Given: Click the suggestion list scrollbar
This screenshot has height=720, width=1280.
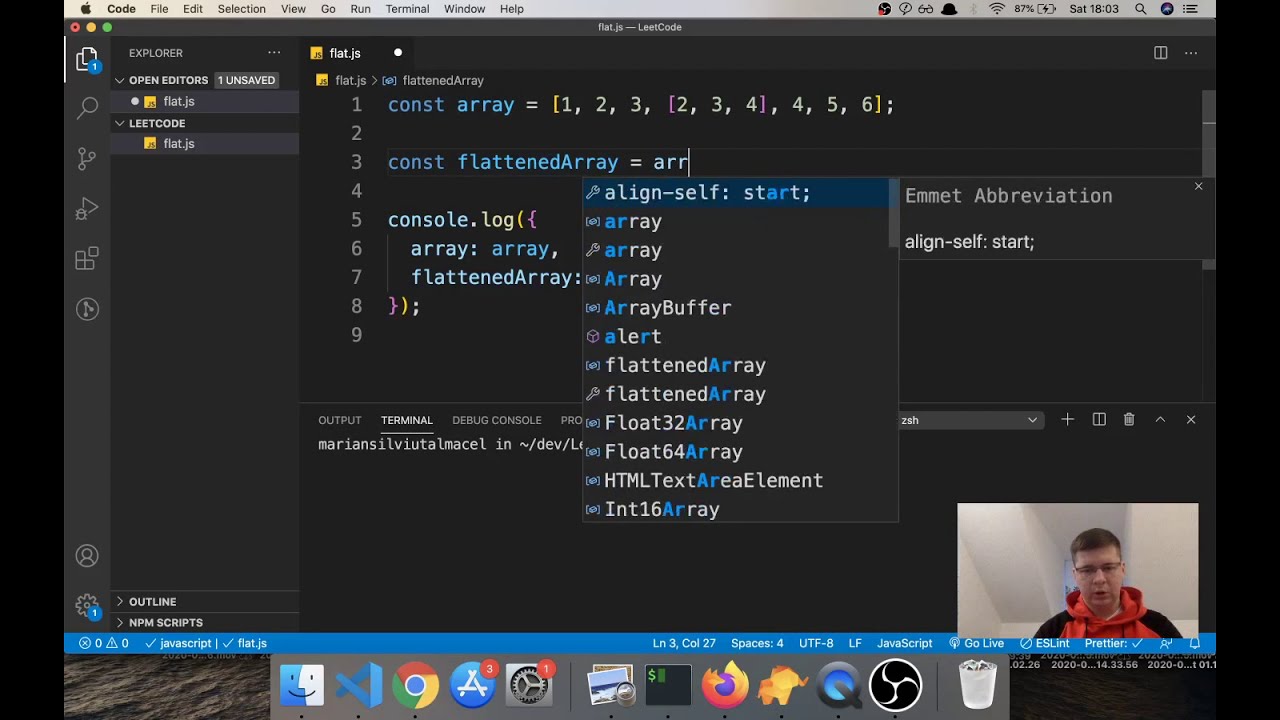Looking at the screenshot, I should [x=894, y=213].
